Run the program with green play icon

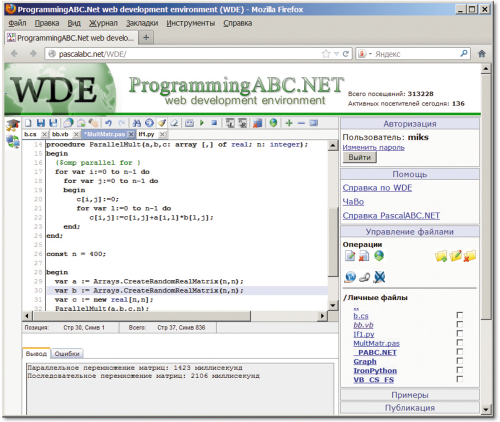coord(202,123)
